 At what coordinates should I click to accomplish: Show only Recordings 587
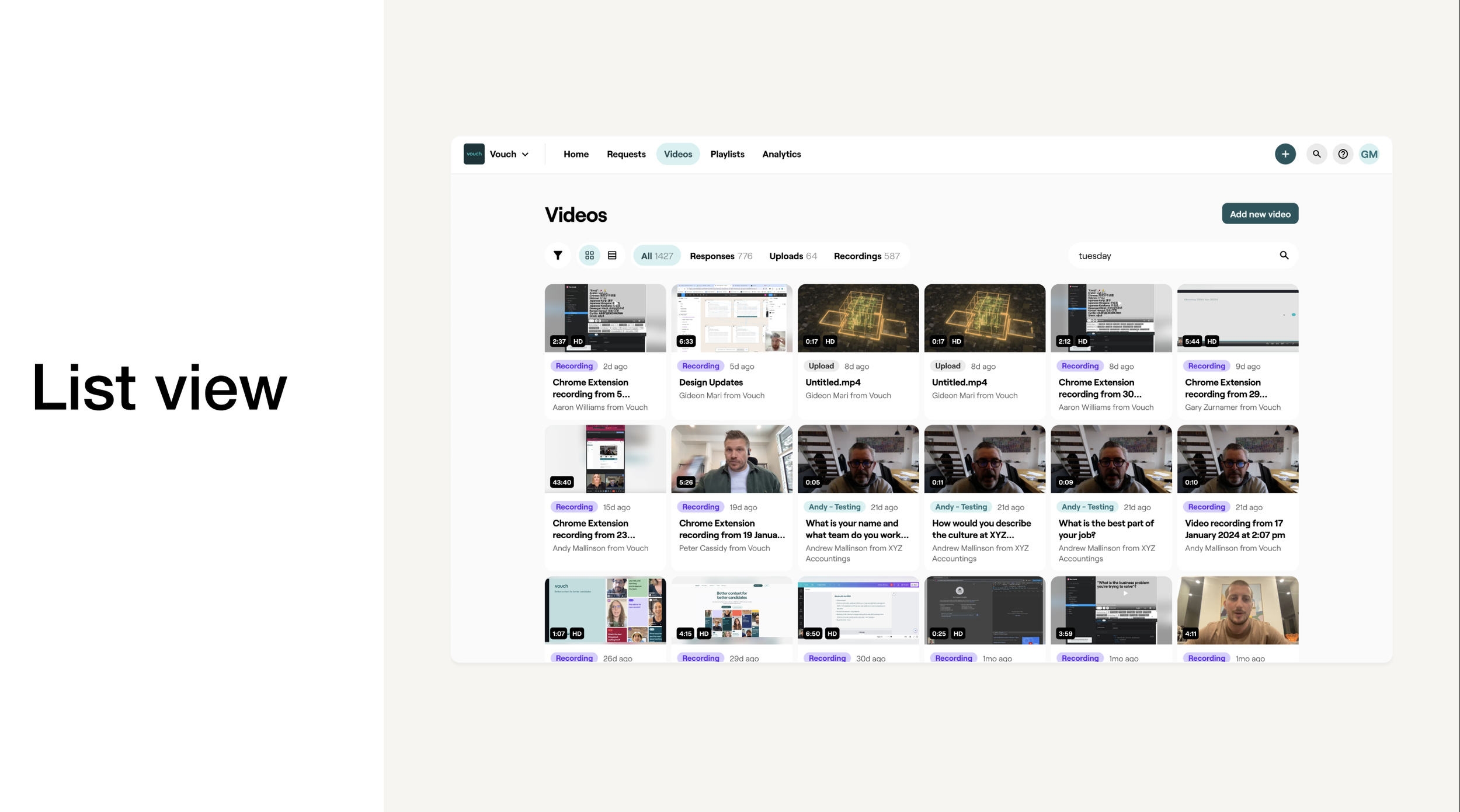point(866,256)
